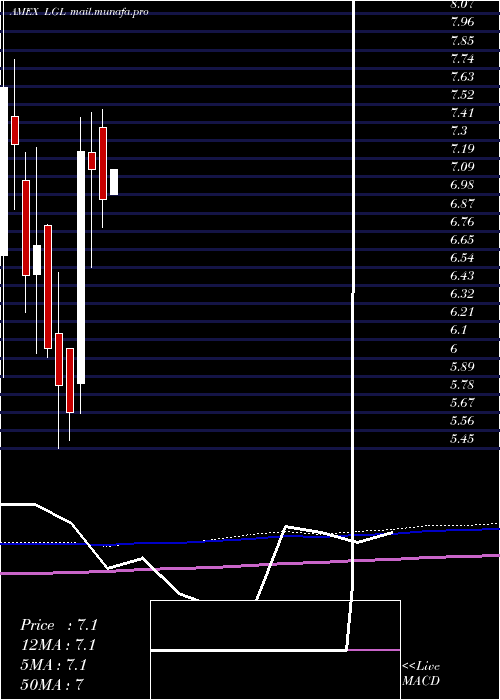
Task: Click the price axis label 5.67
Action: pyautogui.click(x=462, y=403)
